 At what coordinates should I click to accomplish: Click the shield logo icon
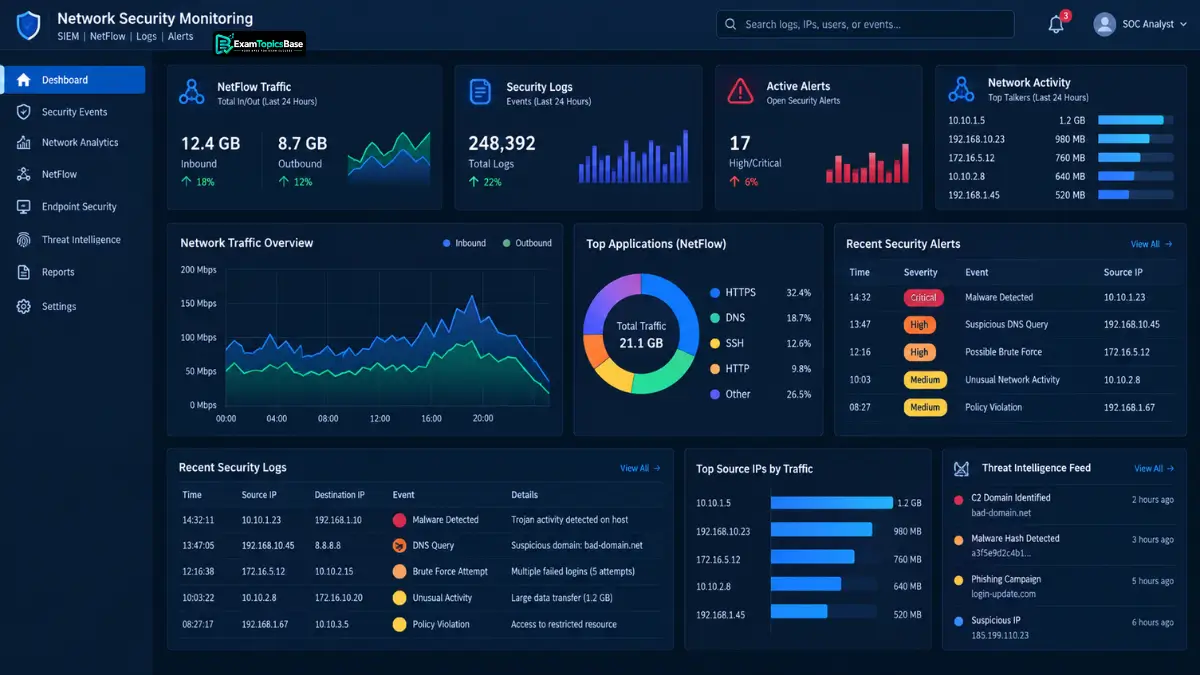(x=29, y=26)
